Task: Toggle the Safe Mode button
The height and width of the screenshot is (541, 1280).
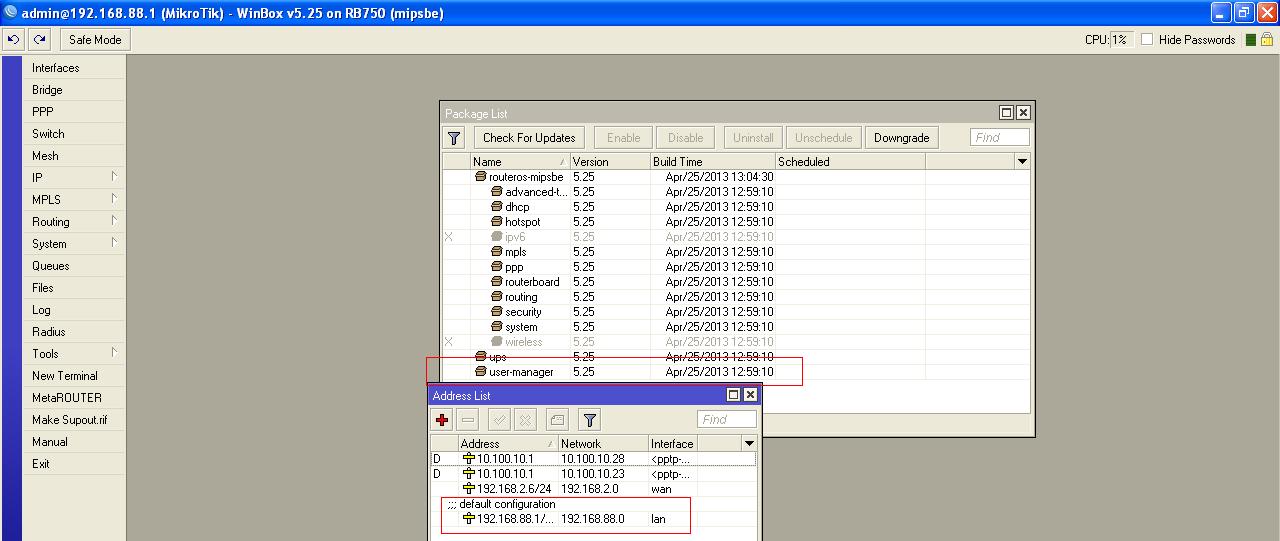Action: (x=95, y=40)
